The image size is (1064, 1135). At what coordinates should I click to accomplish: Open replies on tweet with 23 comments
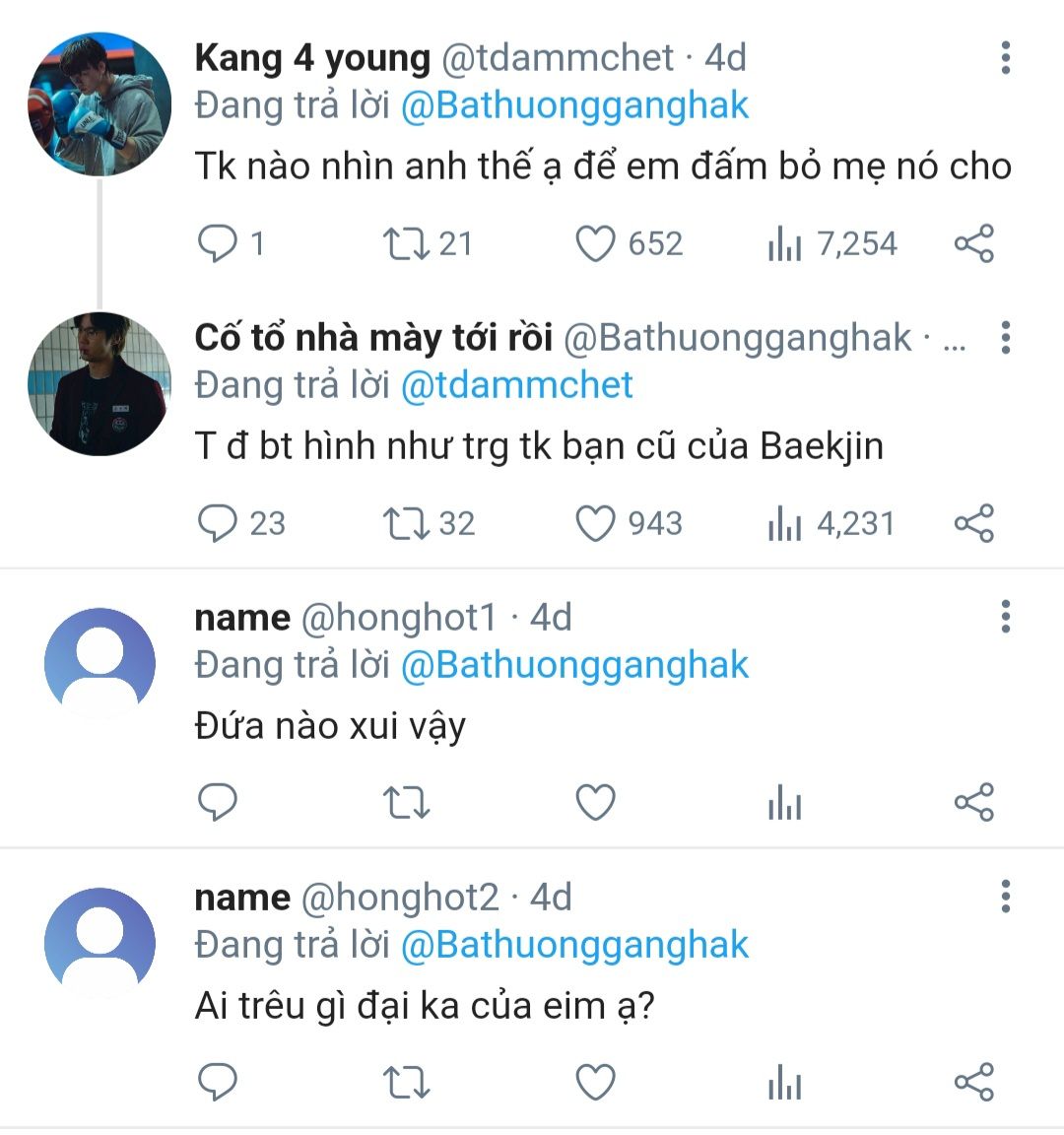click(x=218, y=523)
